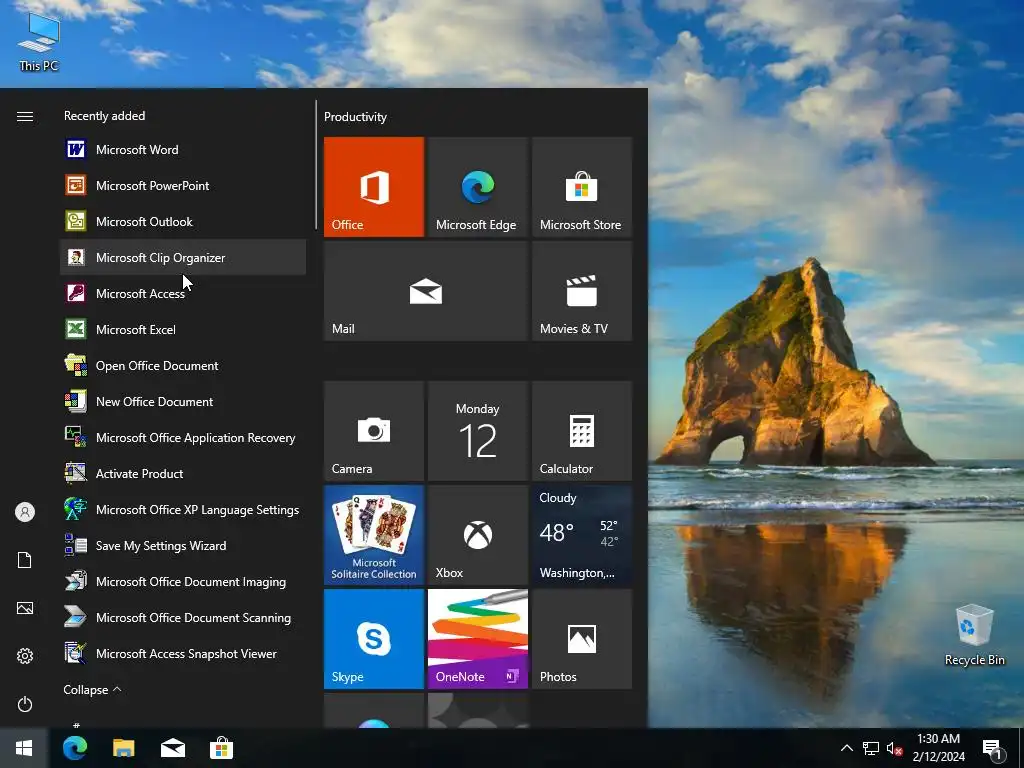Click the Recently added heading
The height and width of the screenshot is (768, 1024).
104,116
